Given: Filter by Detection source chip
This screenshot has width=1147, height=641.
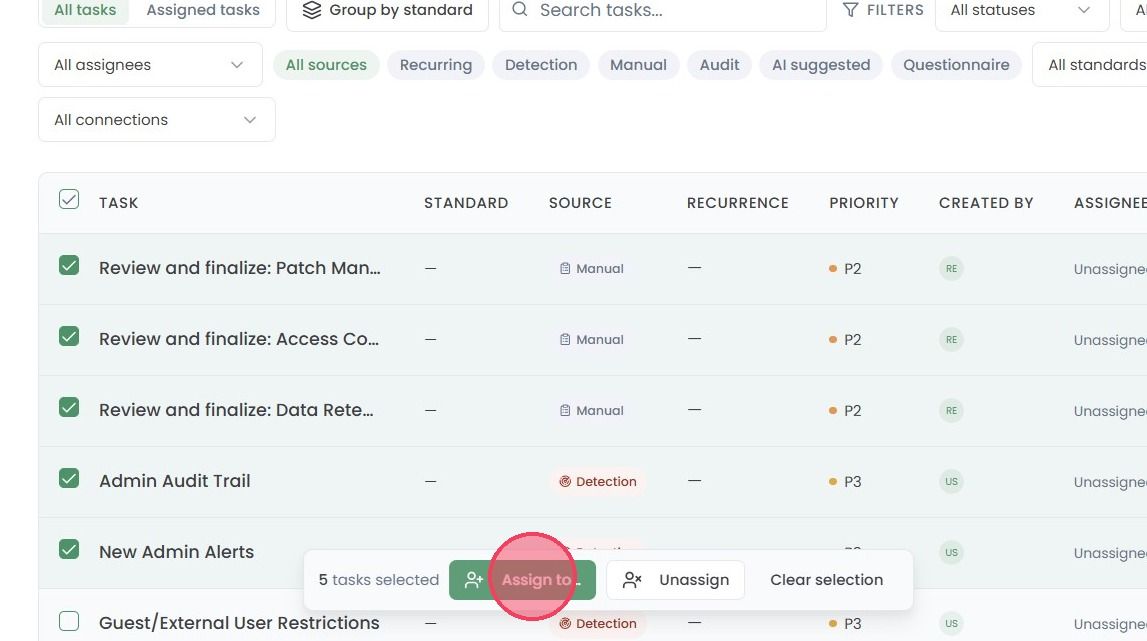Looking at the screenshot, I should point(541,64).
